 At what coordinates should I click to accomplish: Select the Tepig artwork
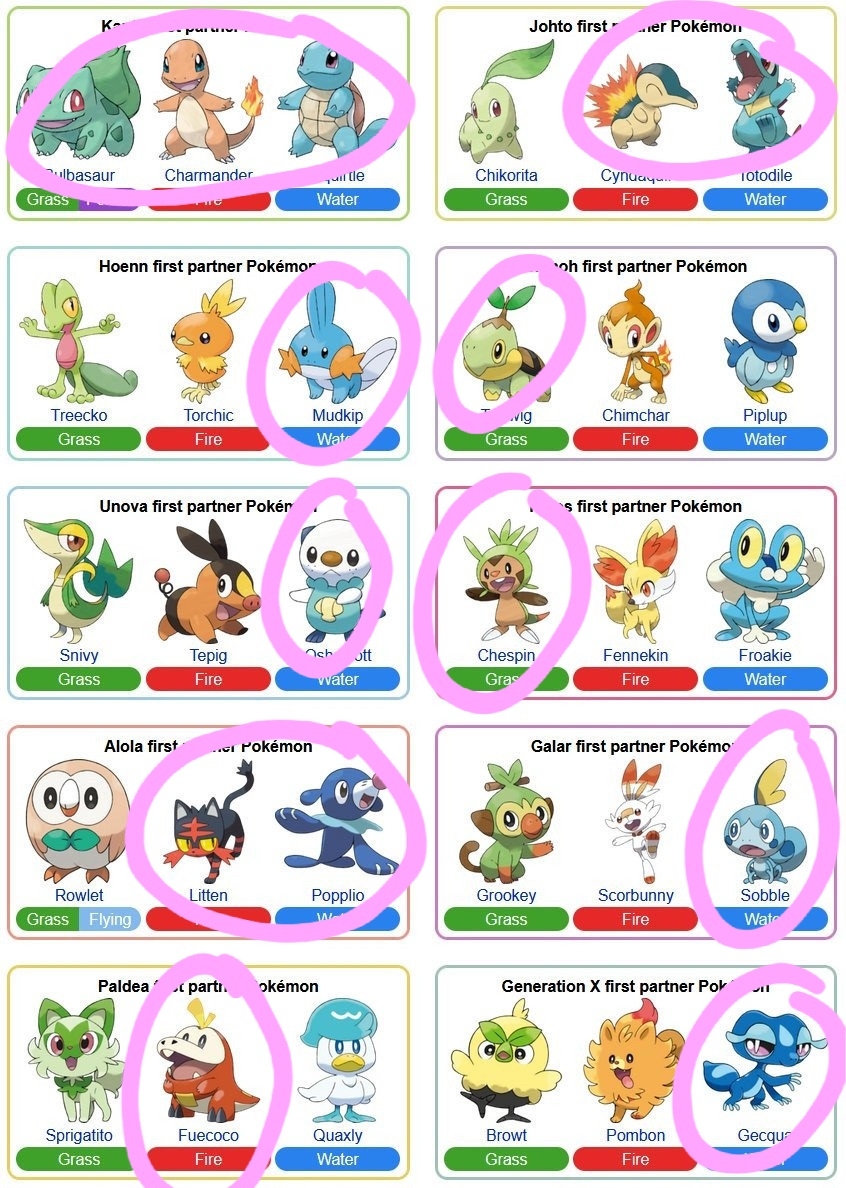point(206,582)
